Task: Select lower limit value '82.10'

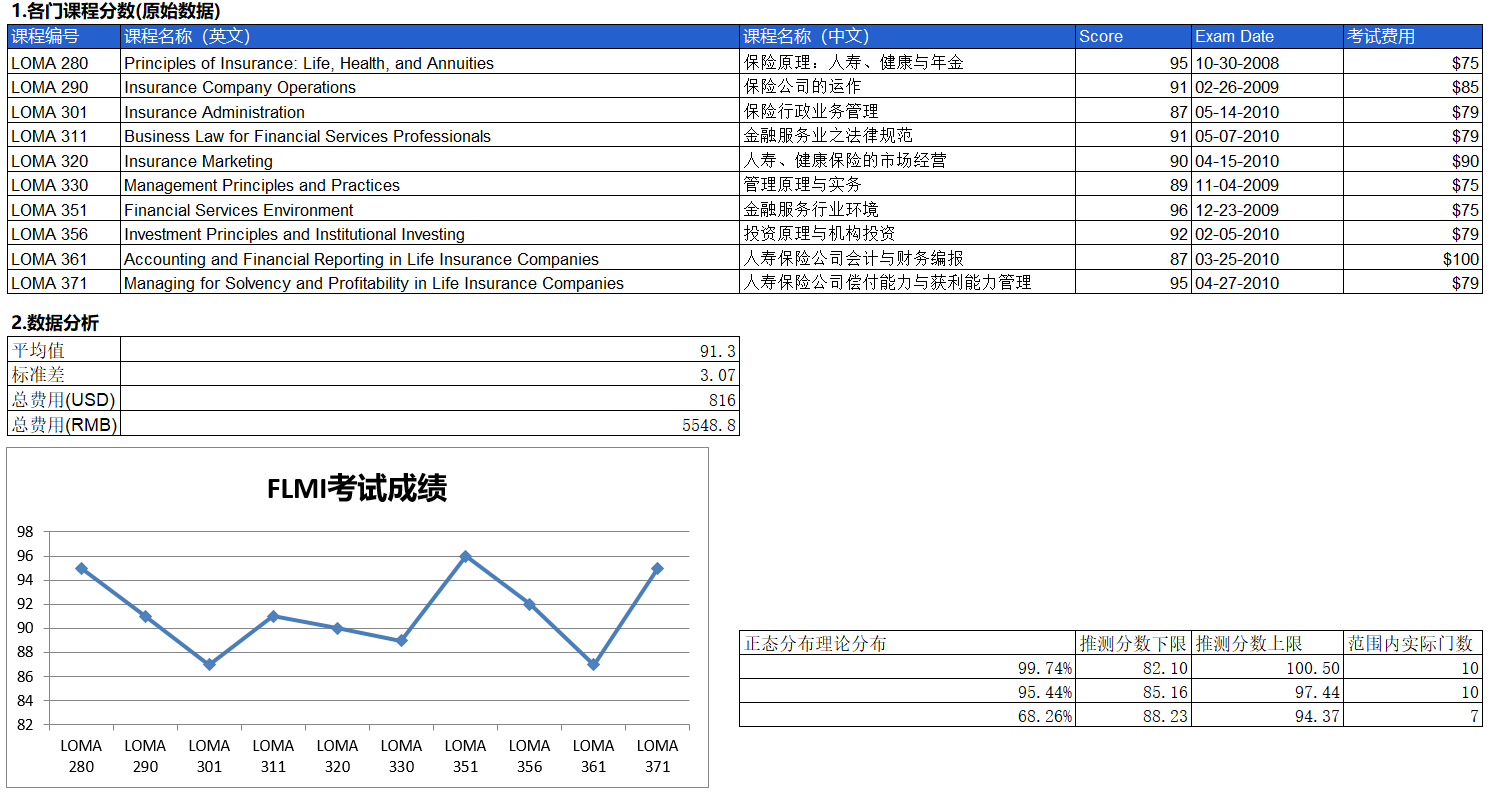Action: click(x=1134, y=668)
